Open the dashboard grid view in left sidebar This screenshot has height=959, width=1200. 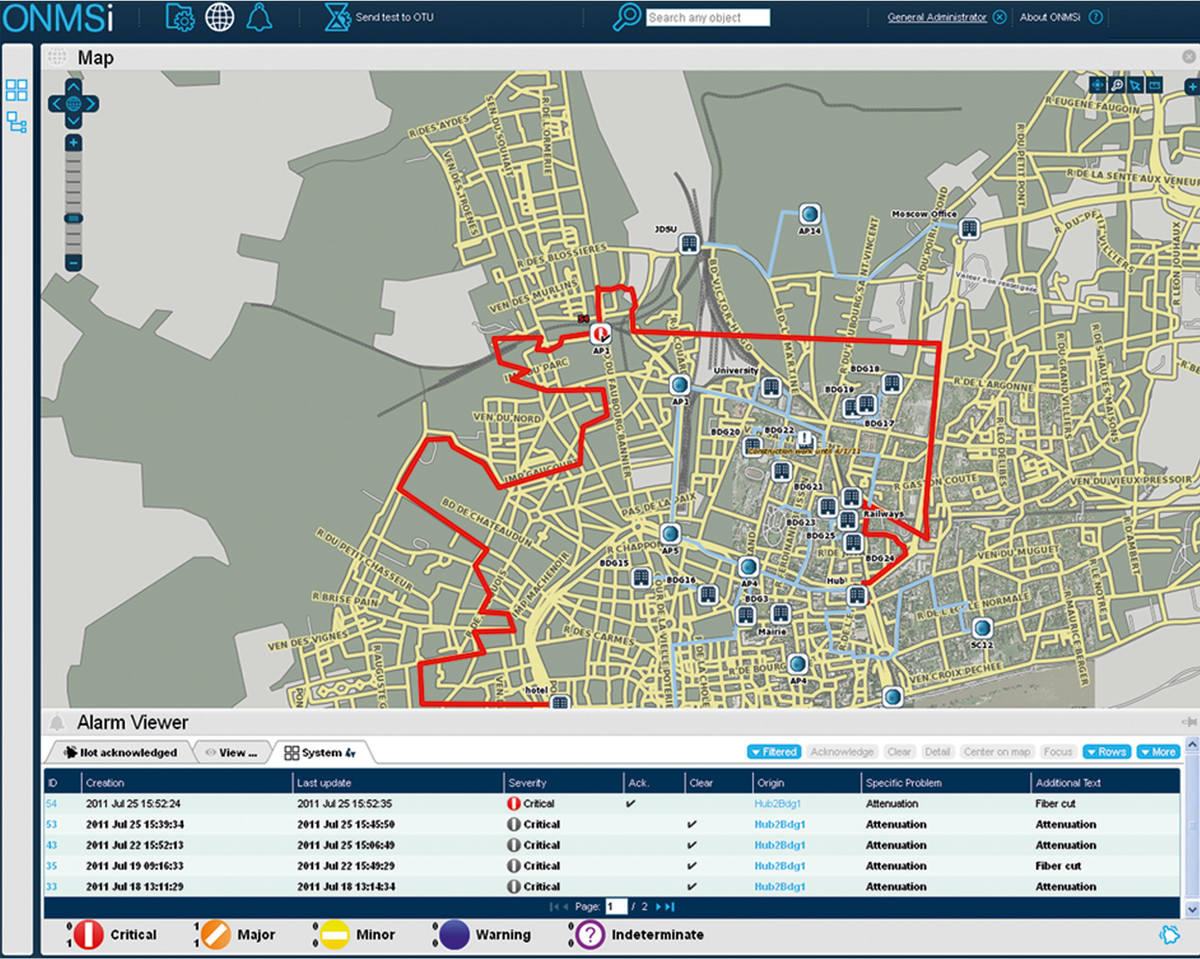[x=16, y=90]
